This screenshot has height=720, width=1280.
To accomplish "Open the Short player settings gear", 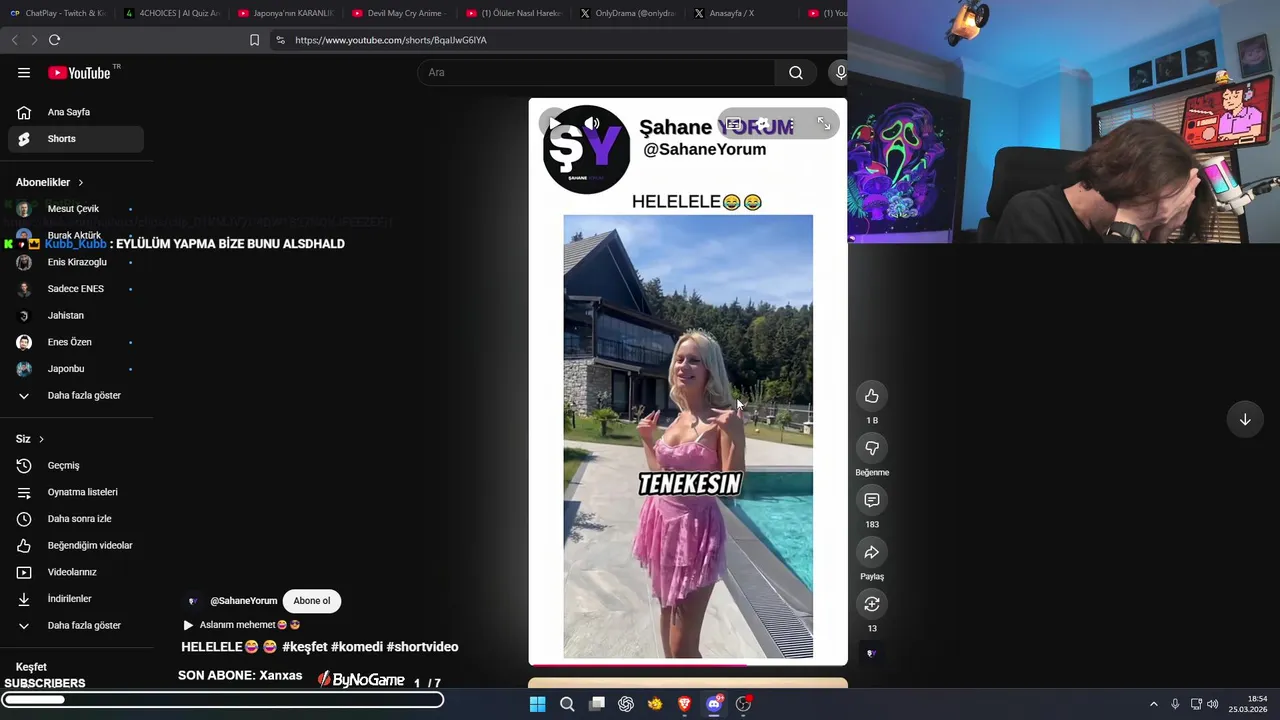I will (x=762, y=124).
